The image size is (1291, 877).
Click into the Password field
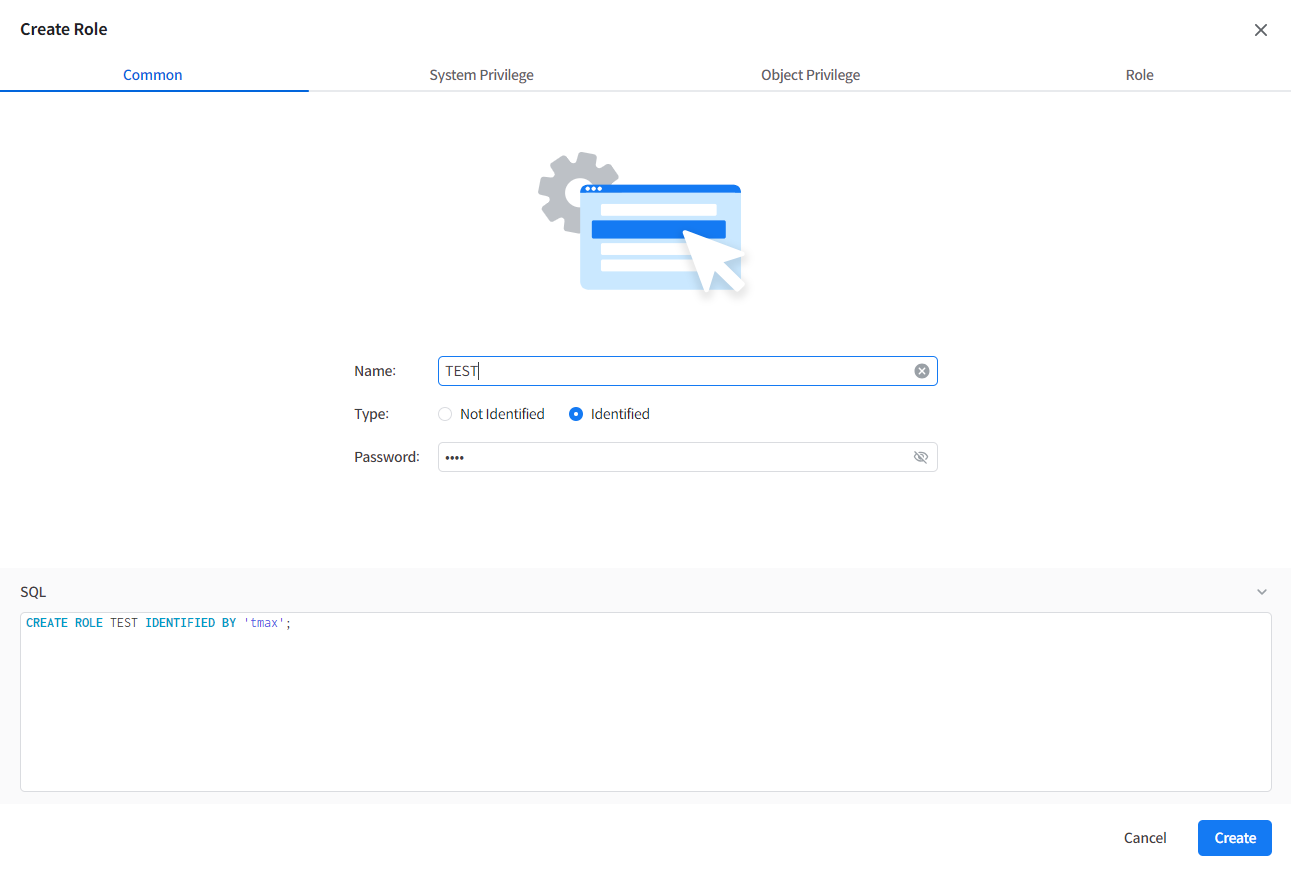coord(670,457)
